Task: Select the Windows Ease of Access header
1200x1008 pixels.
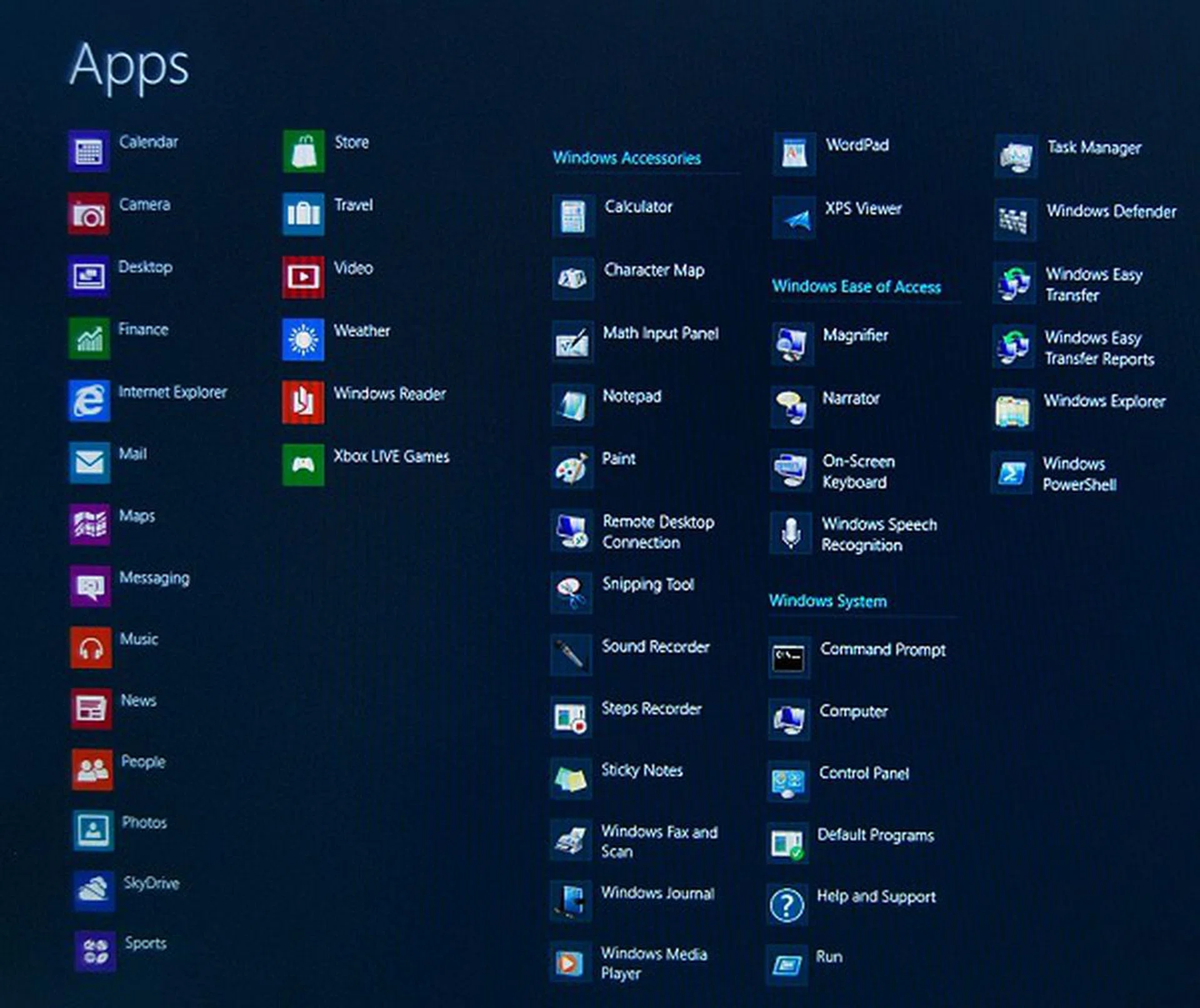Action: pos(856,287)
